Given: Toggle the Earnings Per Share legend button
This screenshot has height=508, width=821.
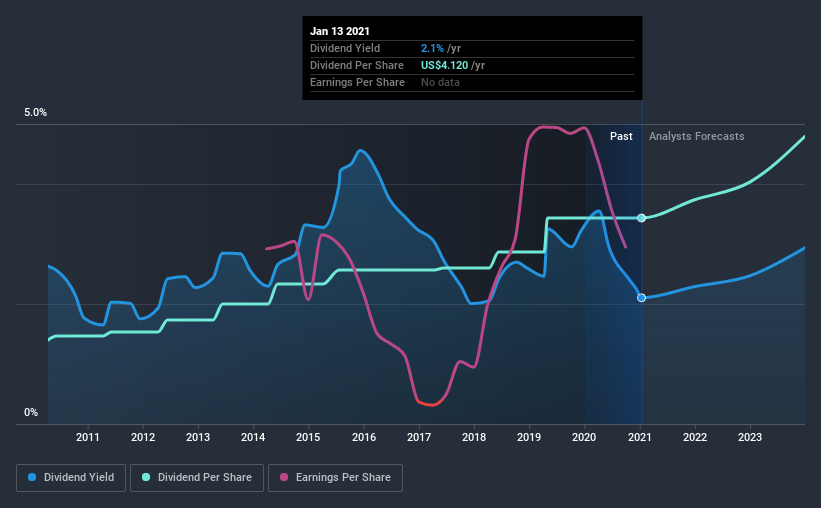Looking at the screenshot, I should coord(336,478).
